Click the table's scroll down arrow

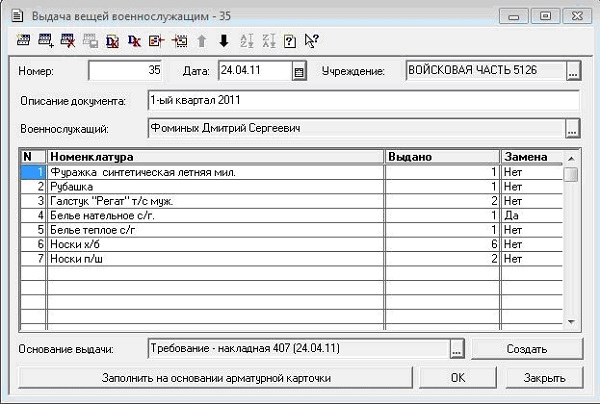[571, 321]
